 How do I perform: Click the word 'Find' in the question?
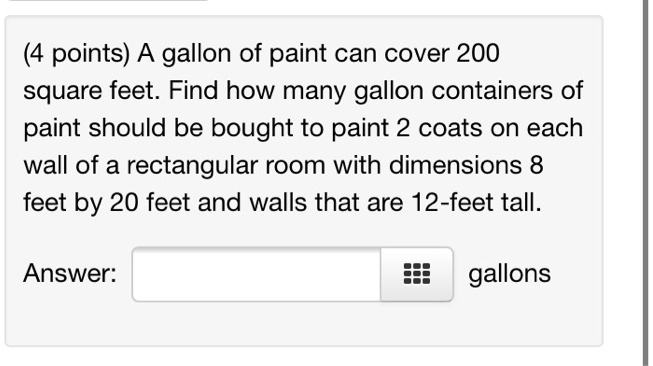193,90
